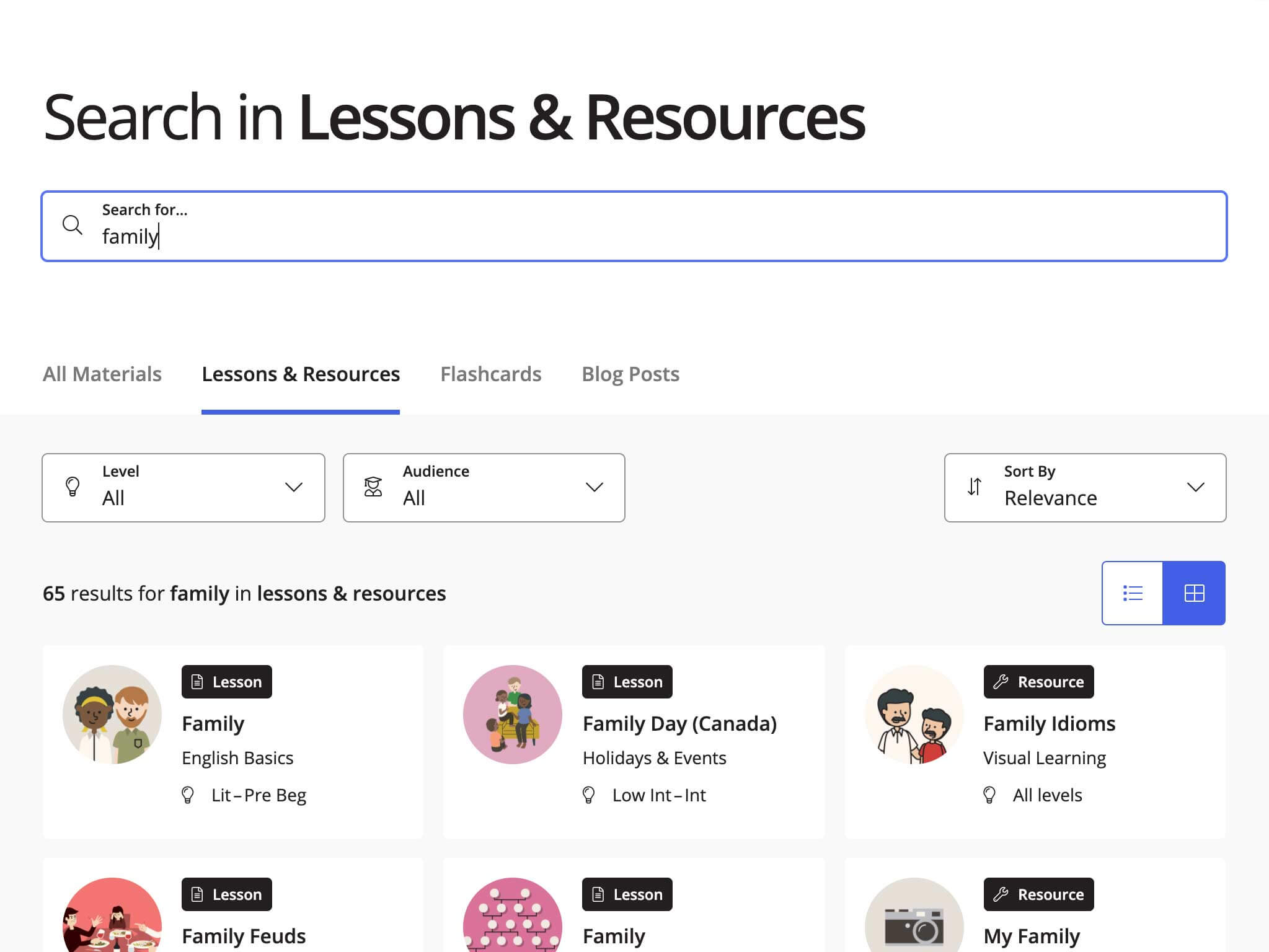This screenshot has width=1269, height=952.
Task: Click the Level lightbulb icon
Action: (73, 487)
